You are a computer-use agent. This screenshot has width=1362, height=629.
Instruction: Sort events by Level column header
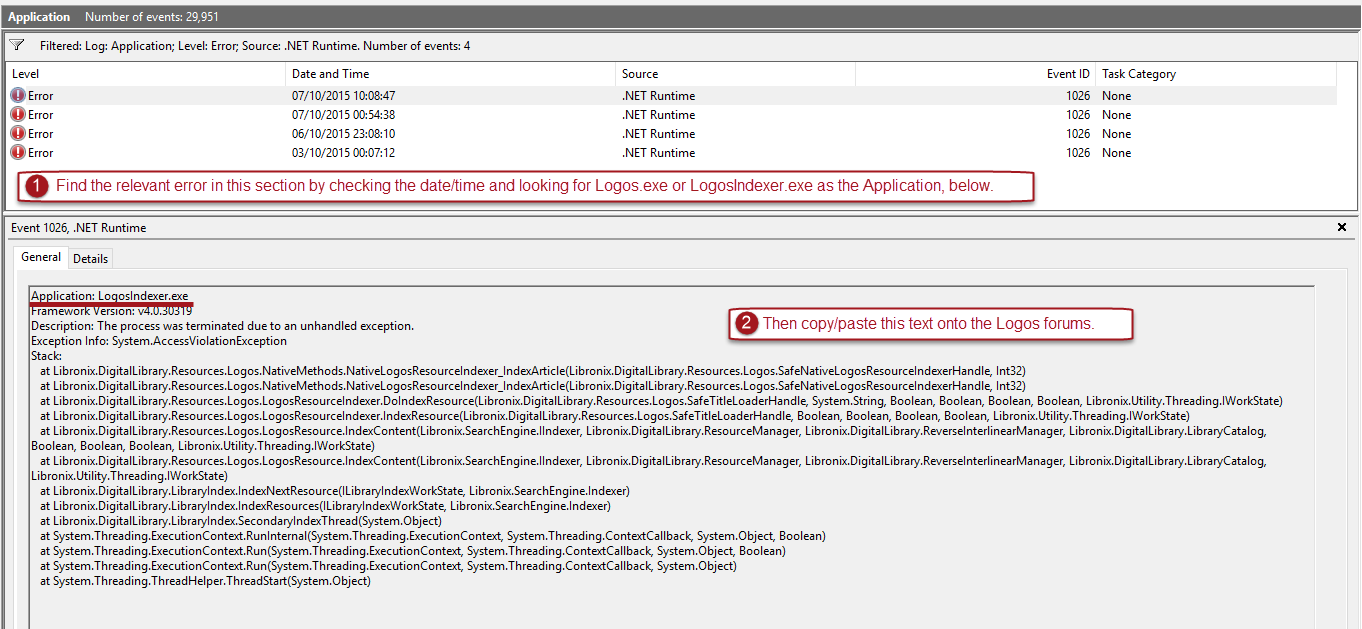146,74
